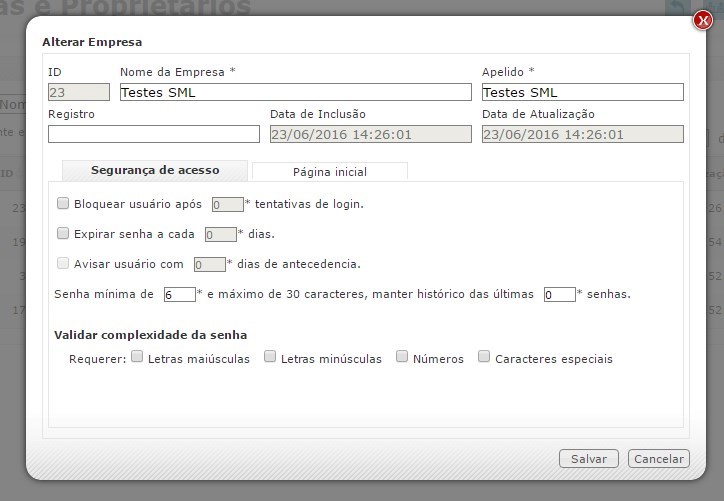Viewport: 724px width, 501px height.
Task: Enable the Números complexity checkbox
Action: click(x=402, y=357)
